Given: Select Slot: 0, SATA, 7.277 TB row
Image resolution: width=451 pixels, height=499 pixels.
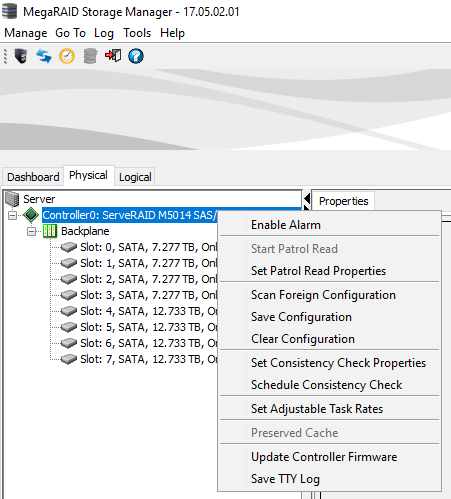Looking at the screenshot, I should coord(148,247).
